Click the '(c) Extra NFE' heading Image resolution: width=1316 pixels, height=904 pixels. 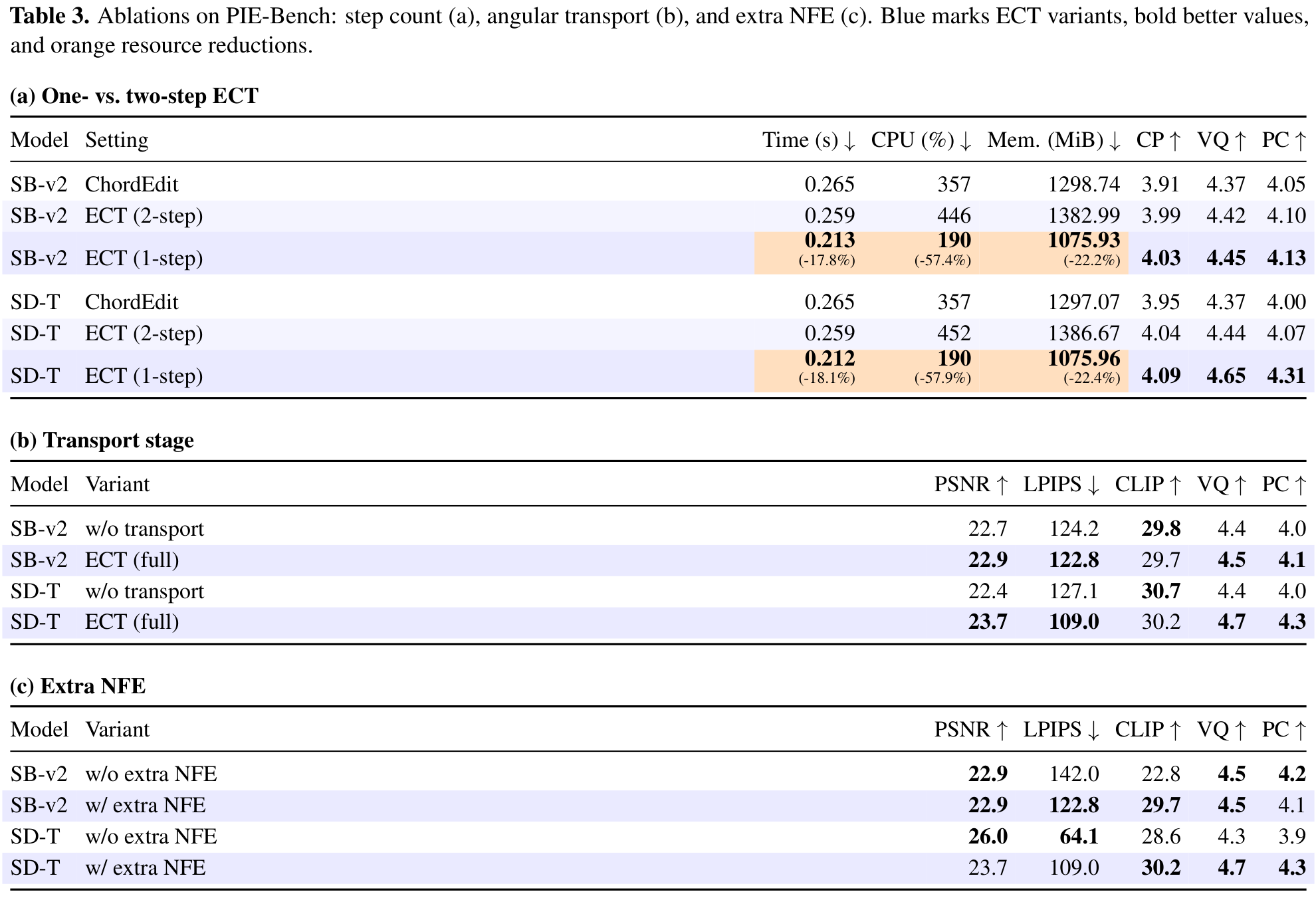(78, 686)
